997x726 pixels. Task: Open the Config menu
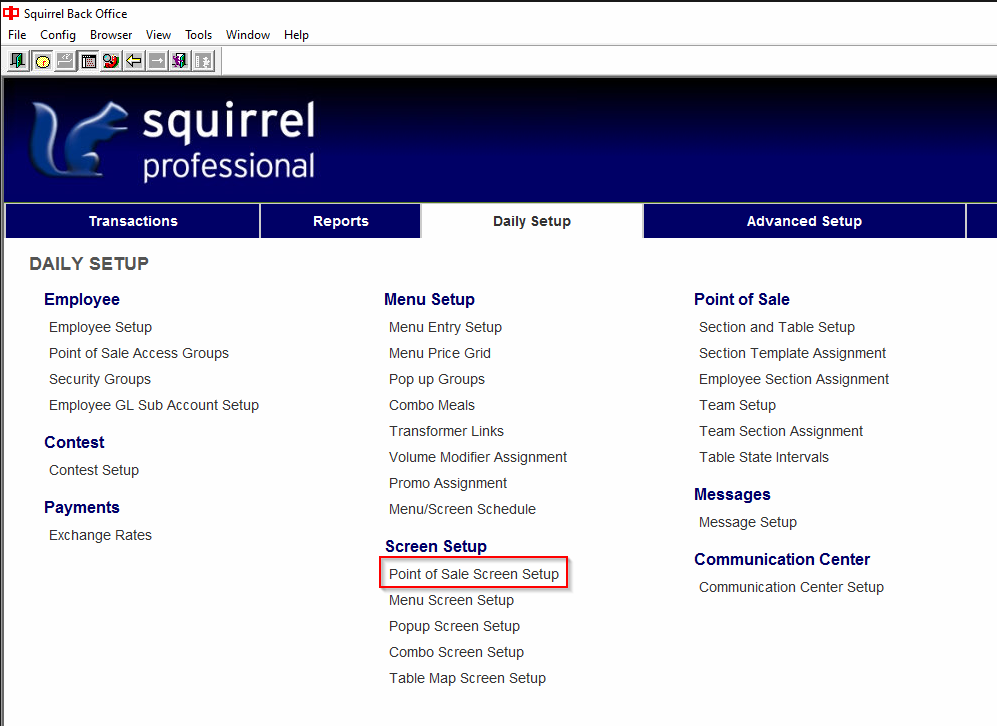[x=58, y=35]
